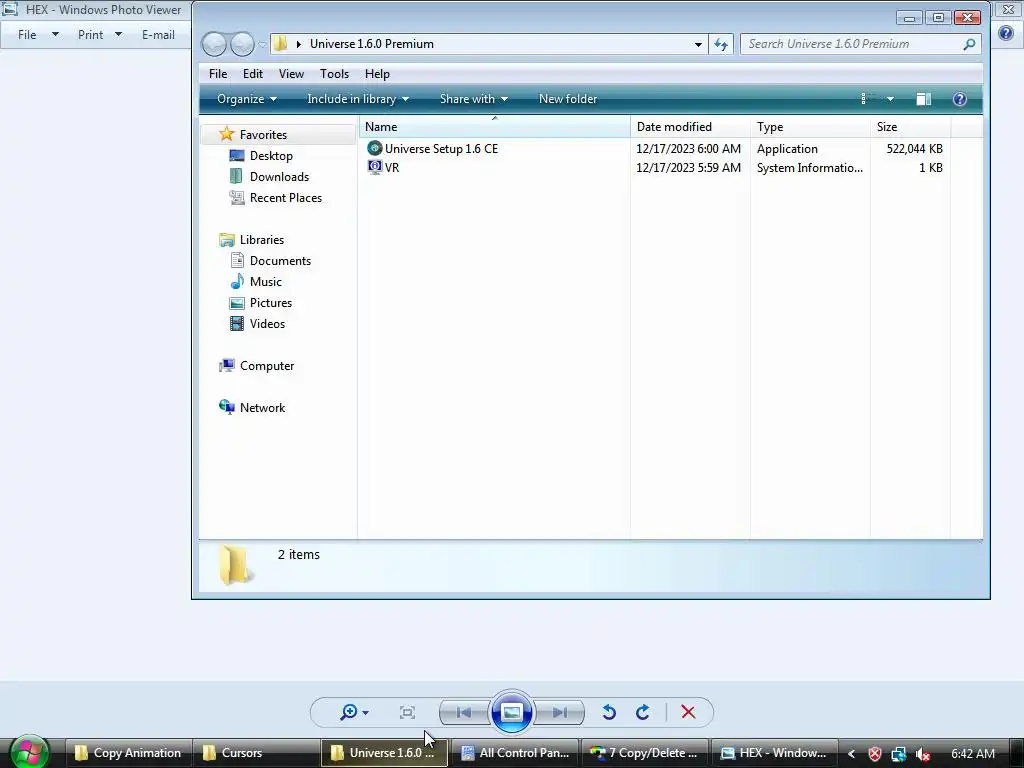Sort by the Date modified column header
The image size is (1024, 768).
(x=690, y=127)
